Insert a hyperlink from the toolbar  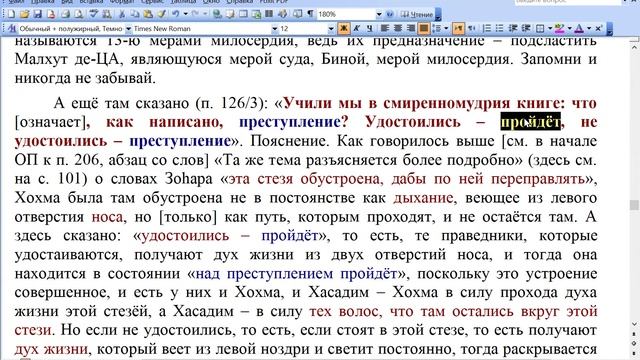point(217,14)
